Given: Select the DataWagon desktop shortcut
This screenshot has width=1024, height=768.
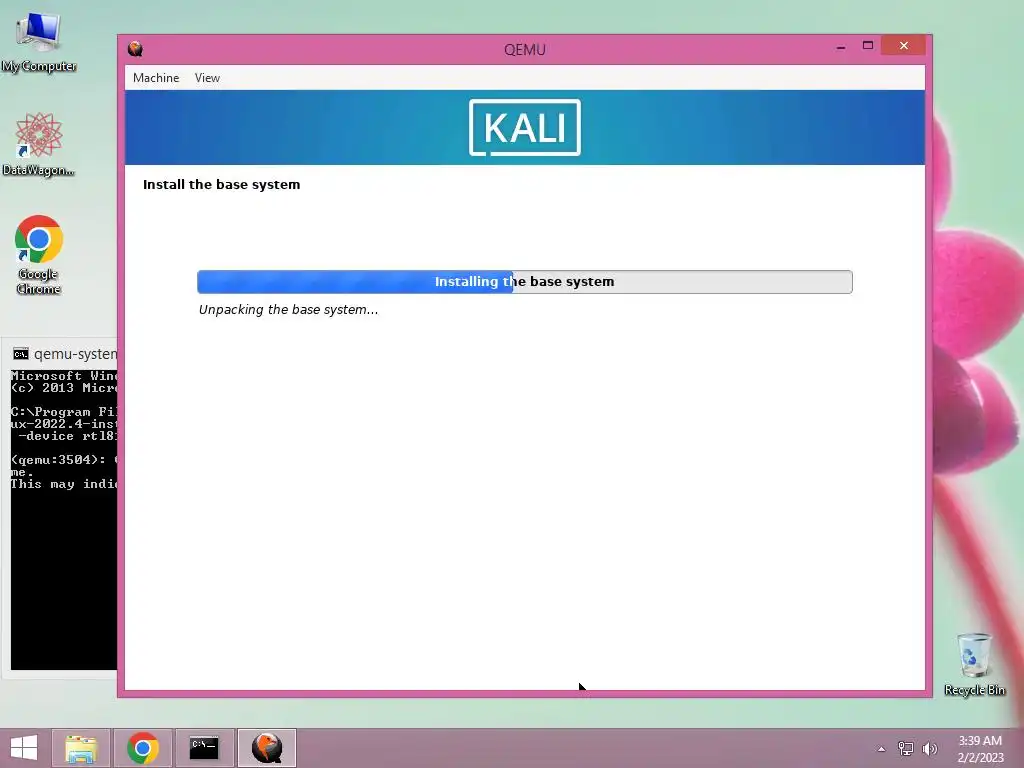Looking at the screenshot, I should (x=39, y=144).
